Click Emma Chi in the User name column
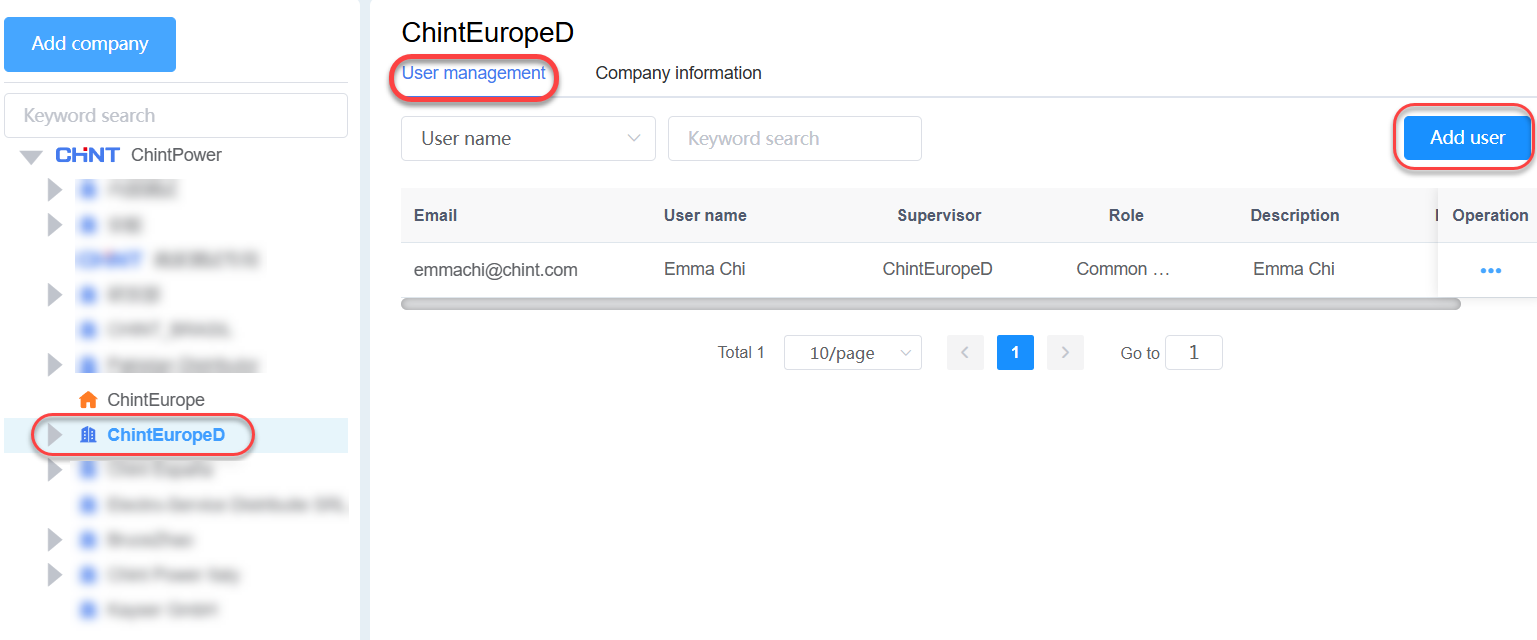1537x640 pixels. (704, 269)
